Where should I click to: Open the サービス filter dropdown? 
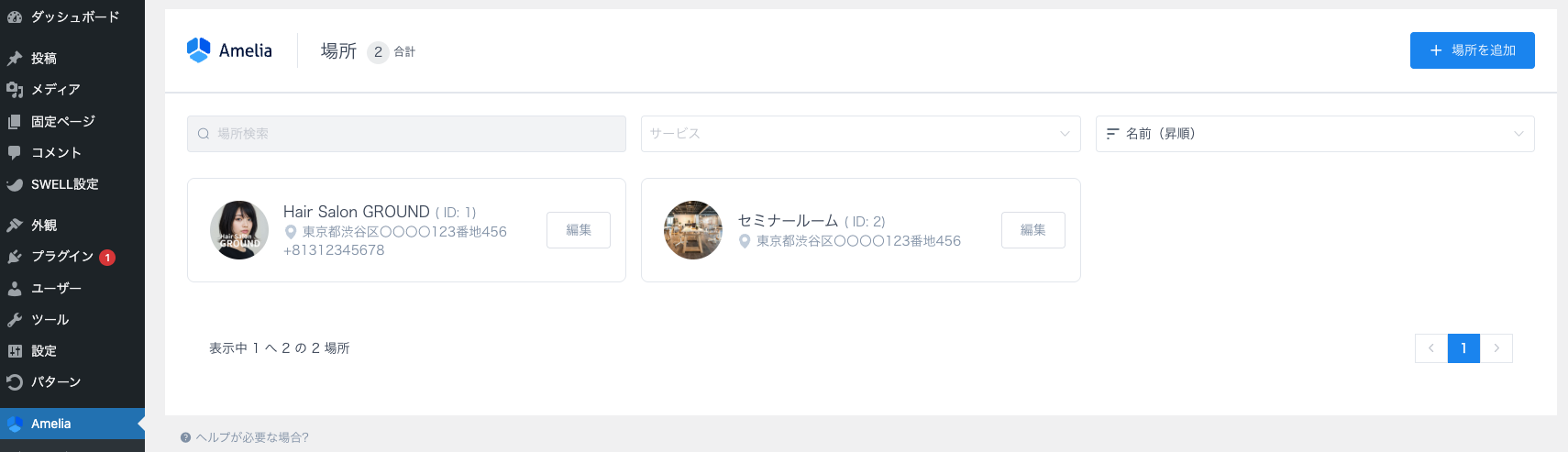[860, 134]
